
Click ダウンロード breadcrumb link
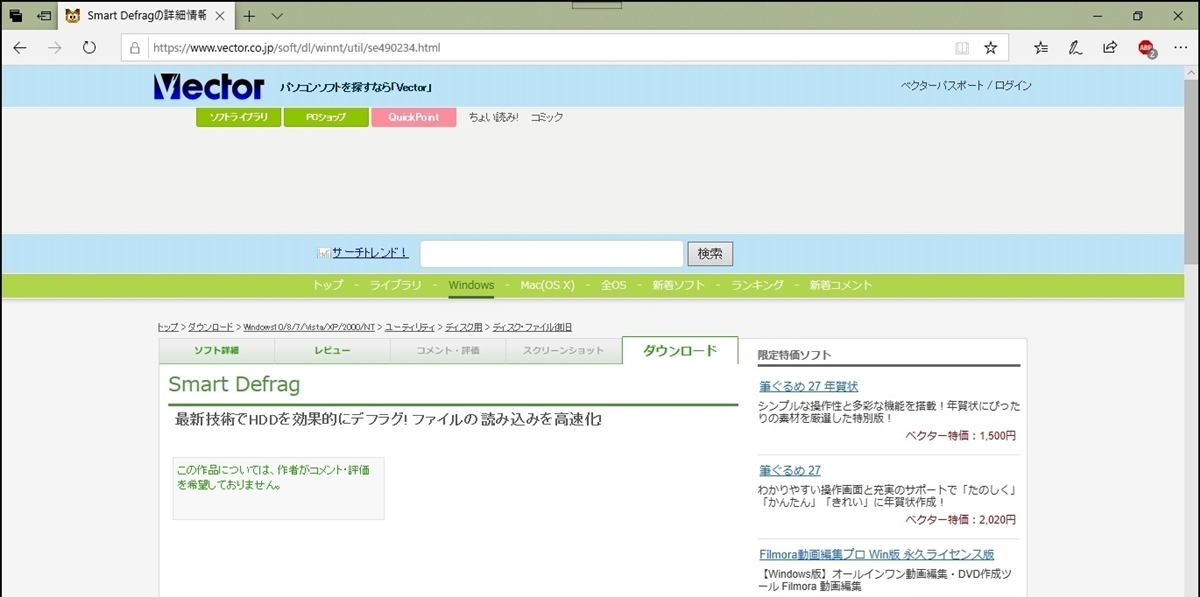[210, 327]
